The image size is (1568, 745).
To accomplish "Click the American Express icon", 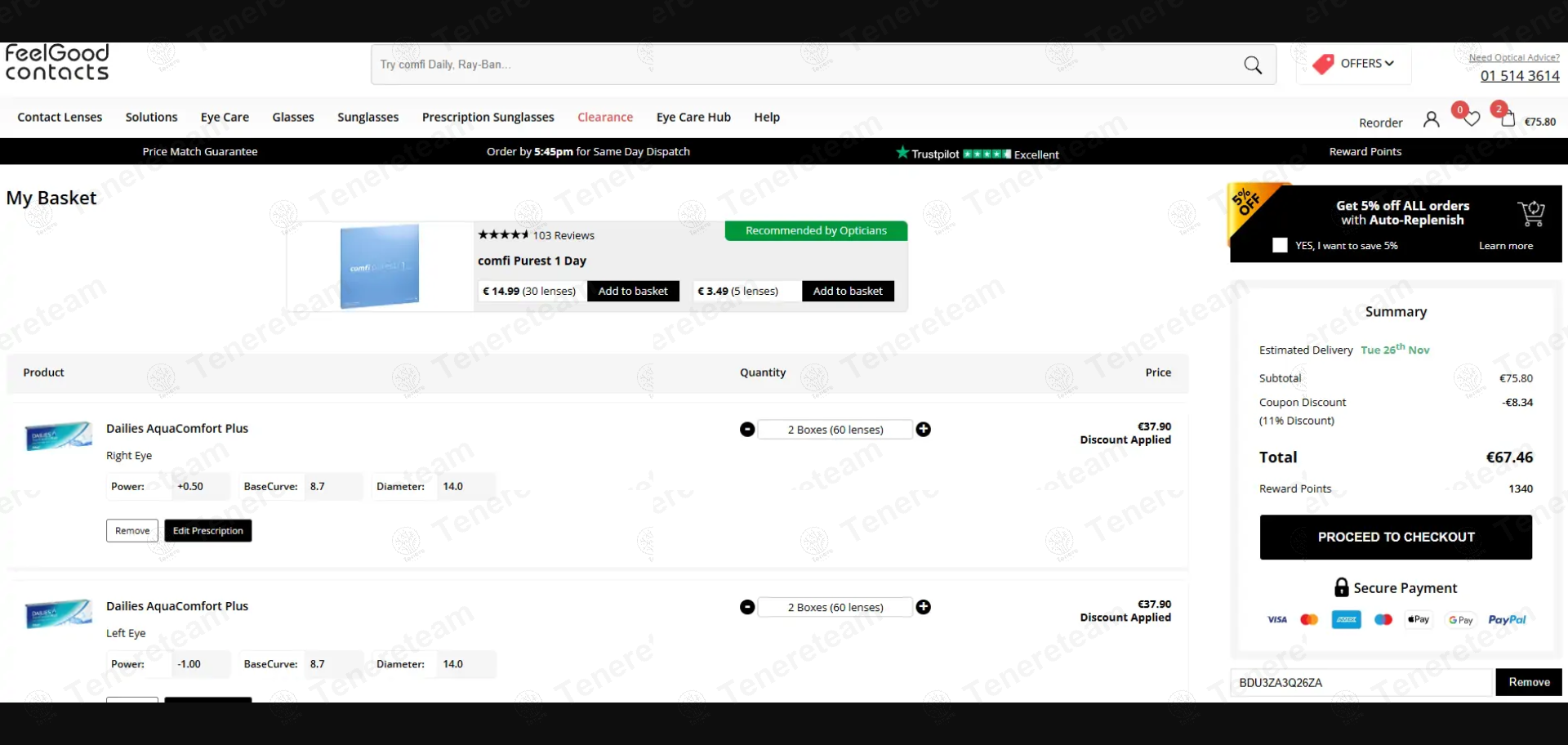I will [1347, 620].
